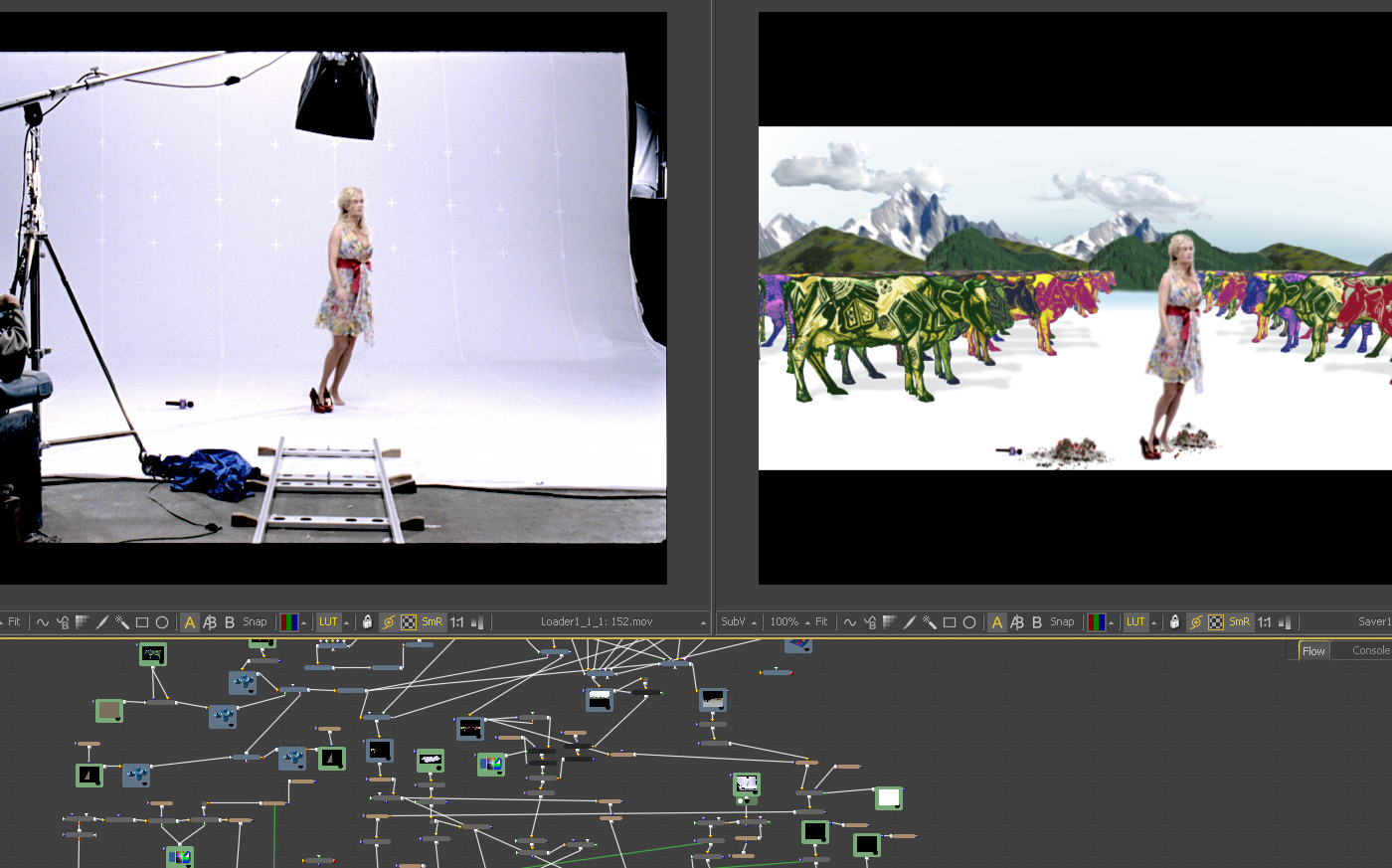Click RGB color channel icon in left viewer

tap(289, 622)
